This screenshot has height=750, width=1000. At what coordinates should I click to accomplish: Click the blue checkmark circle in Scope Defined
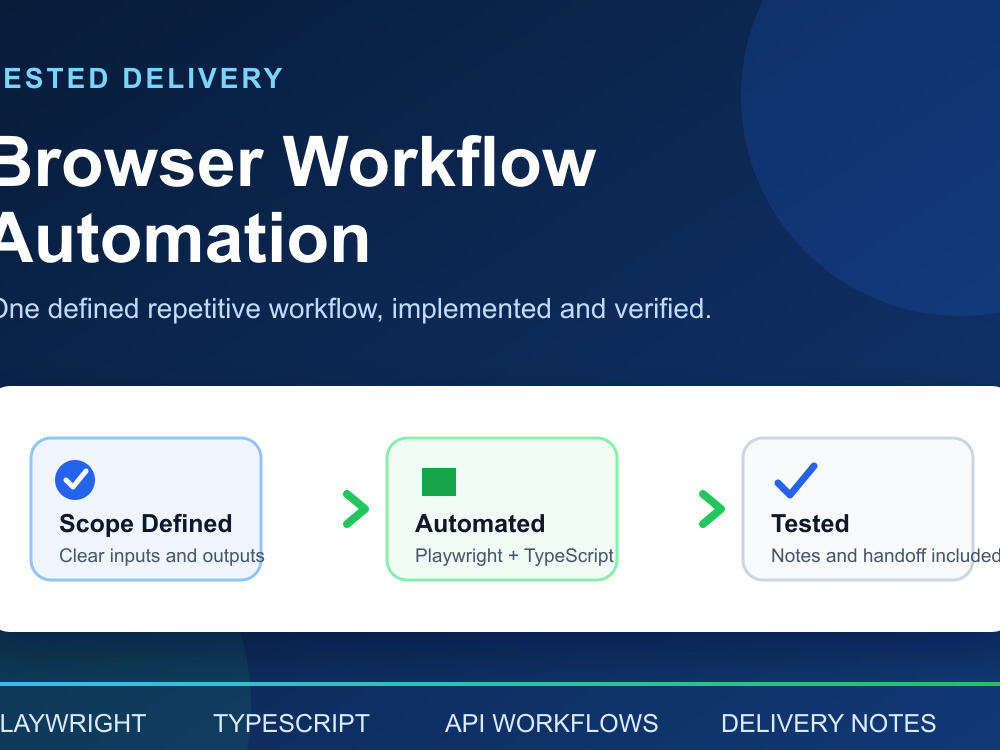75,480
